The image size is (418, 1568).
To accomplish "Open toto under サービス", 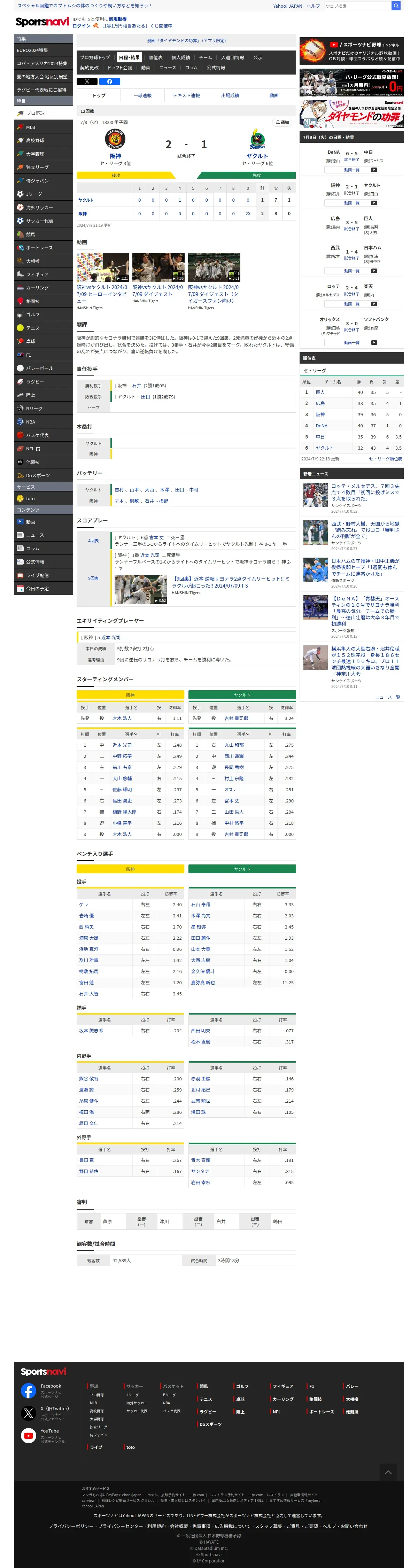I will 43,498.
